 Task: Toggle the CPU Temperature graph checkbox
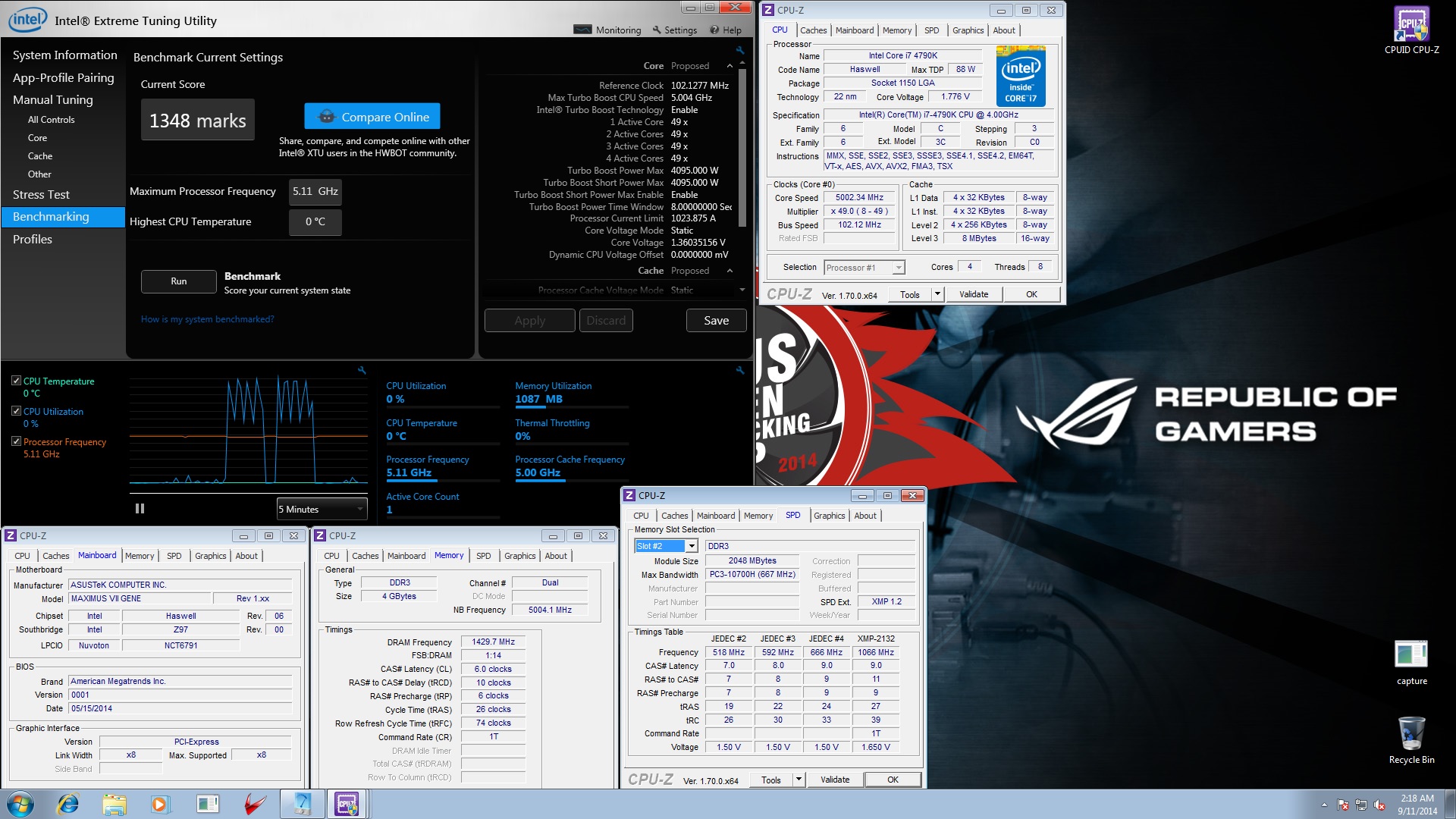[16, 381]
